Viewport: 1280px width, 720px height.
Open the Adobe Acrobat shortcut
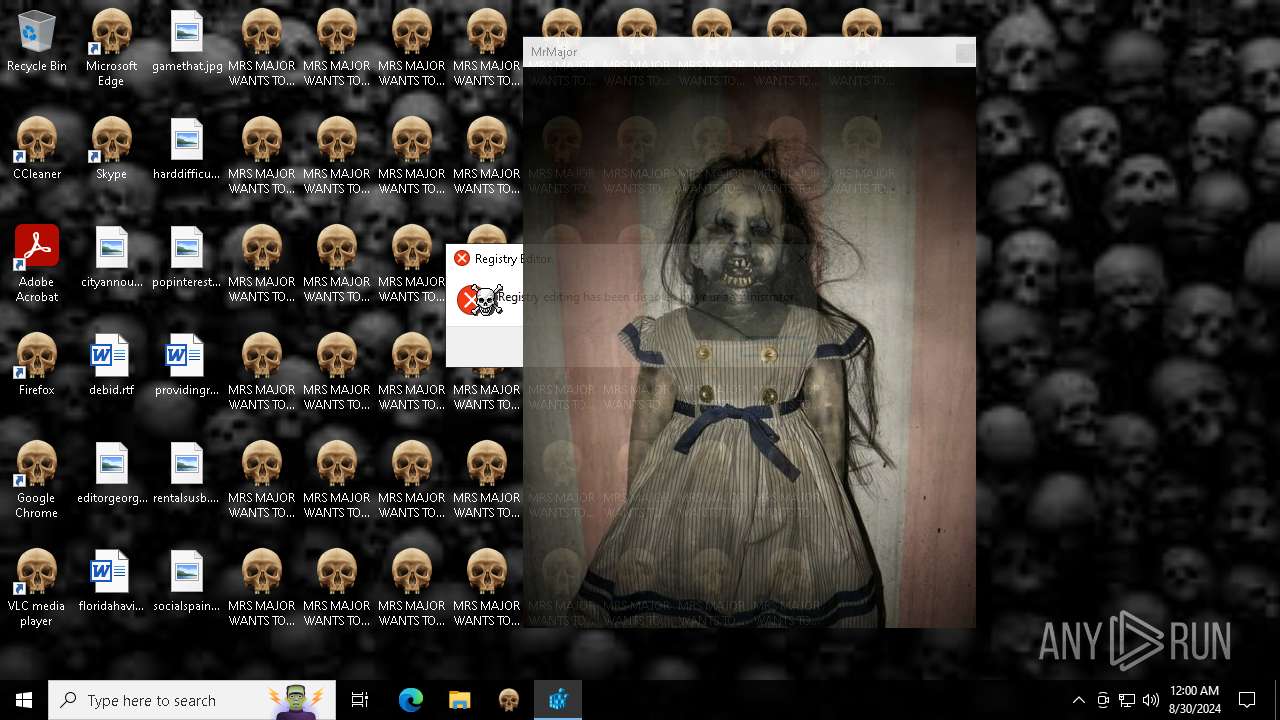click(x=37, y=264)
